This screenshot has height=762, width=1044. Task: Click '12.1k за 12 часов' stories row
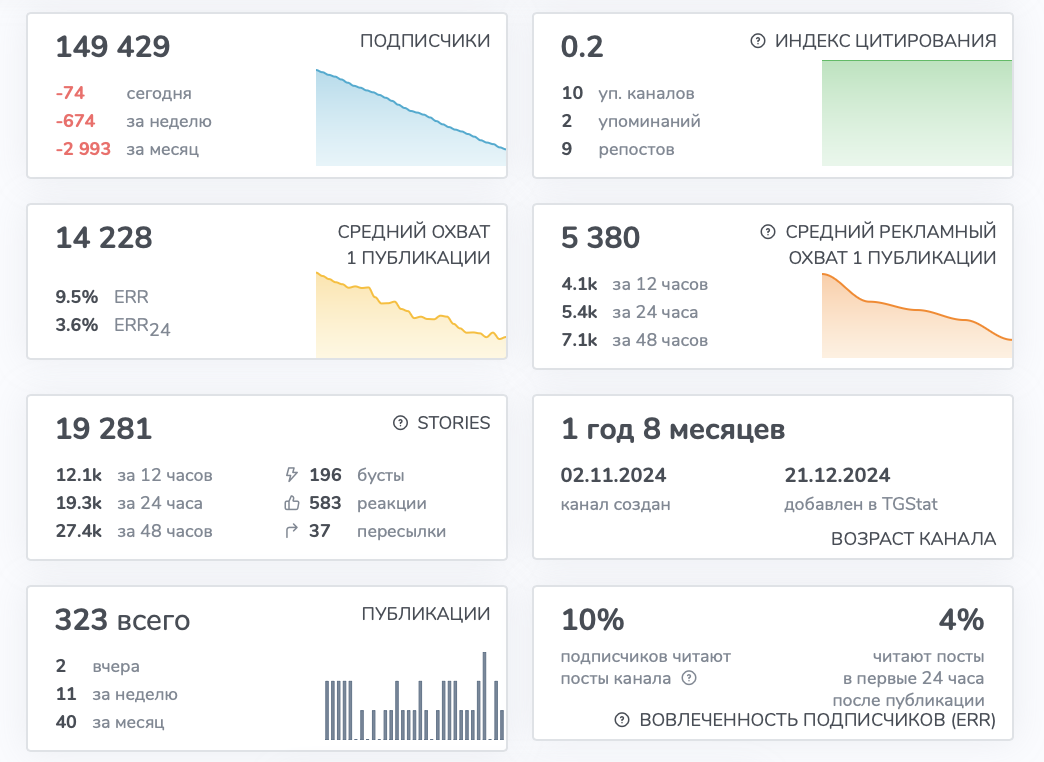[x=134, y=475]
